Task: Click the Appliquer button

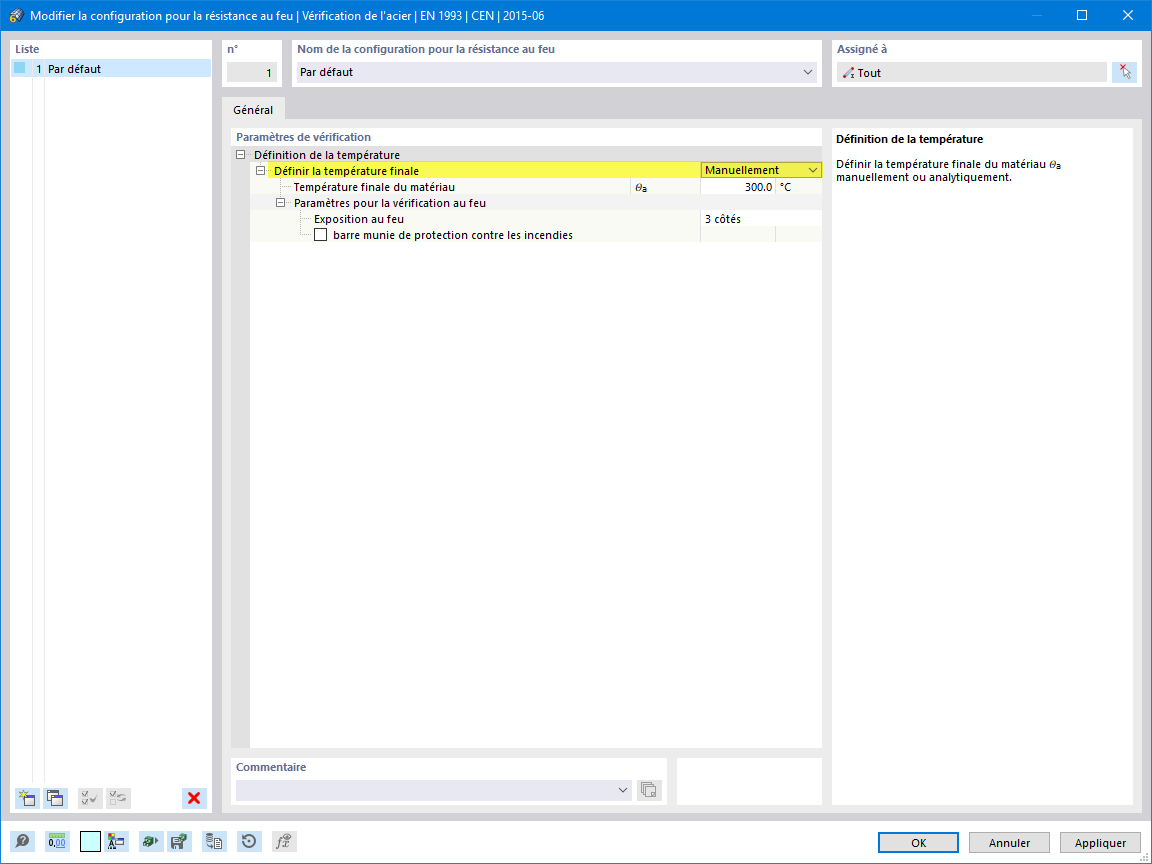Action: (1100, 843)
